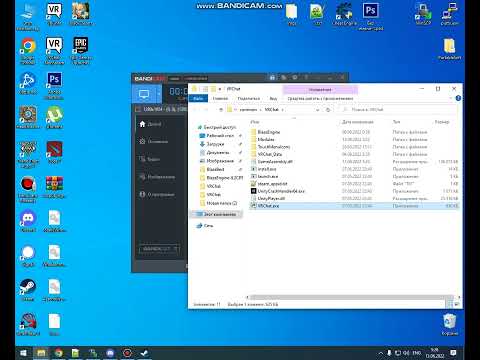Select Desktop in the navigation pane
The image size is (480, 360).
click(217, 136)
